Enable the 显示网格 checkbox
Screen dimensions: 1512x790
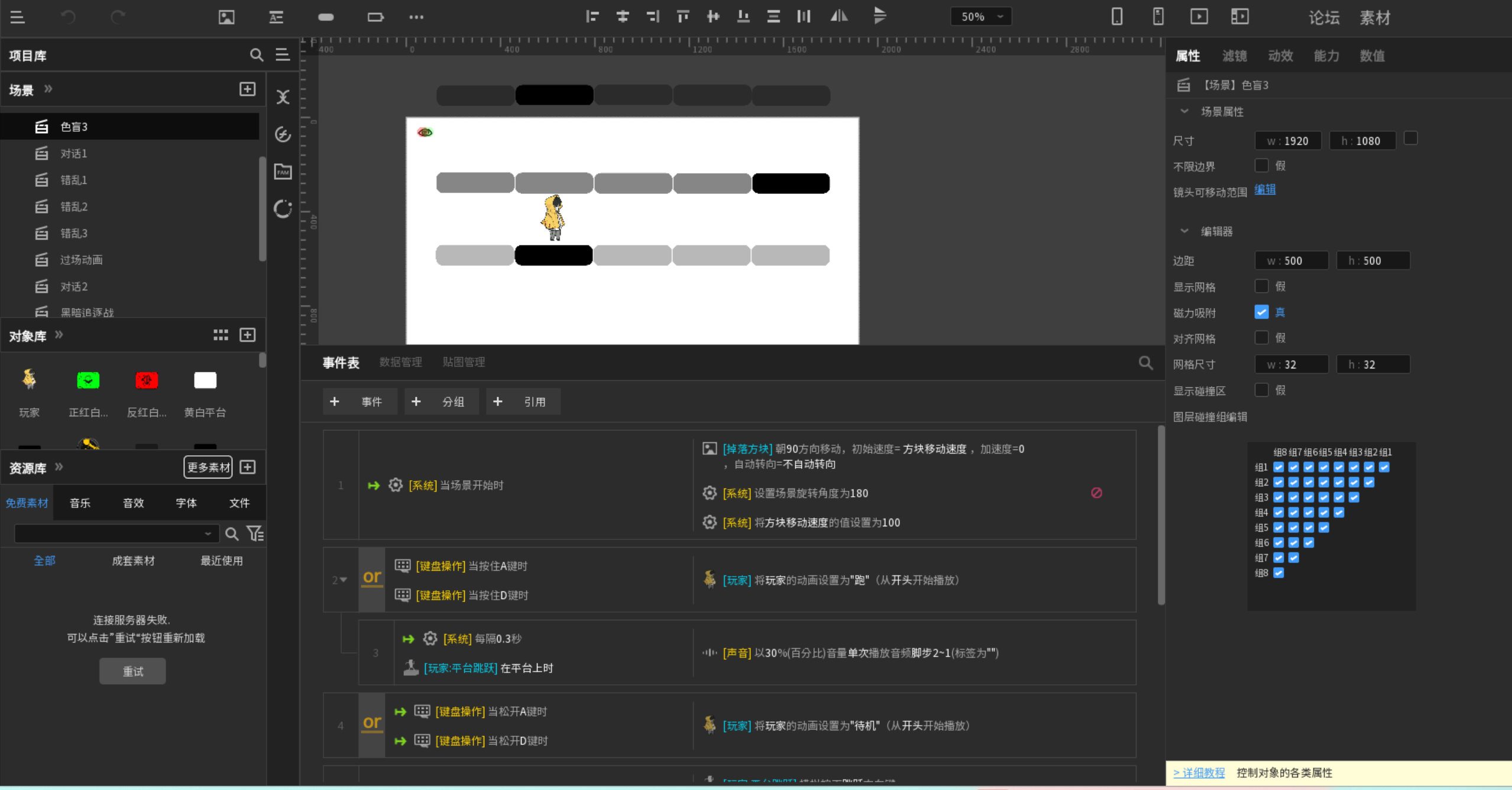coord(1261,287)
